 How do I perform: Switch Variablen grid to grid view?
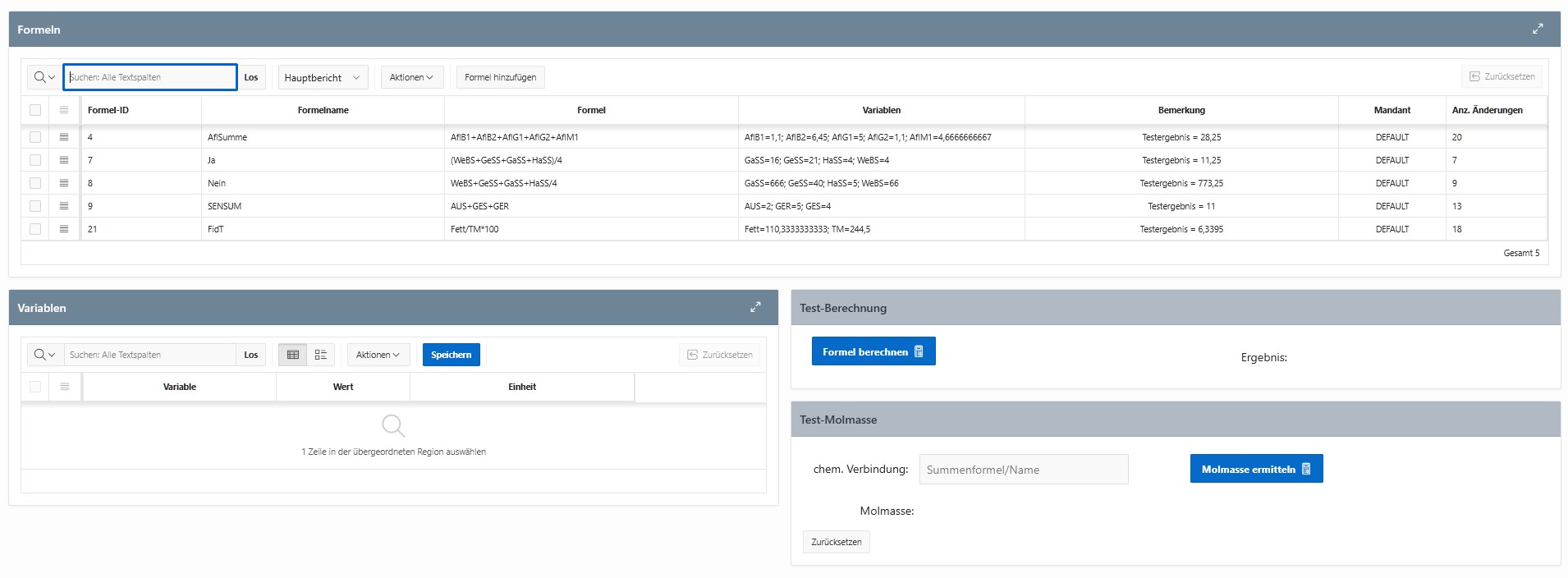pos(293,355)
